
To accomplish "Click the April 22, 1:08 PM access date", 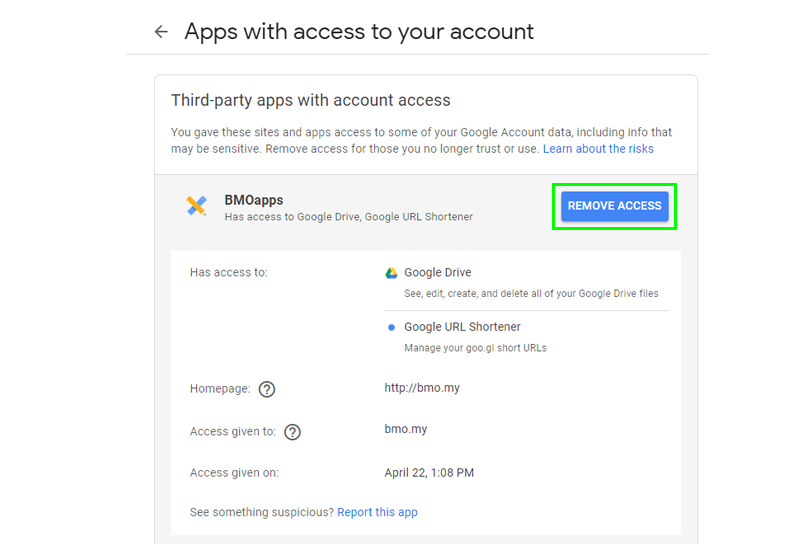I will [429, 473].
